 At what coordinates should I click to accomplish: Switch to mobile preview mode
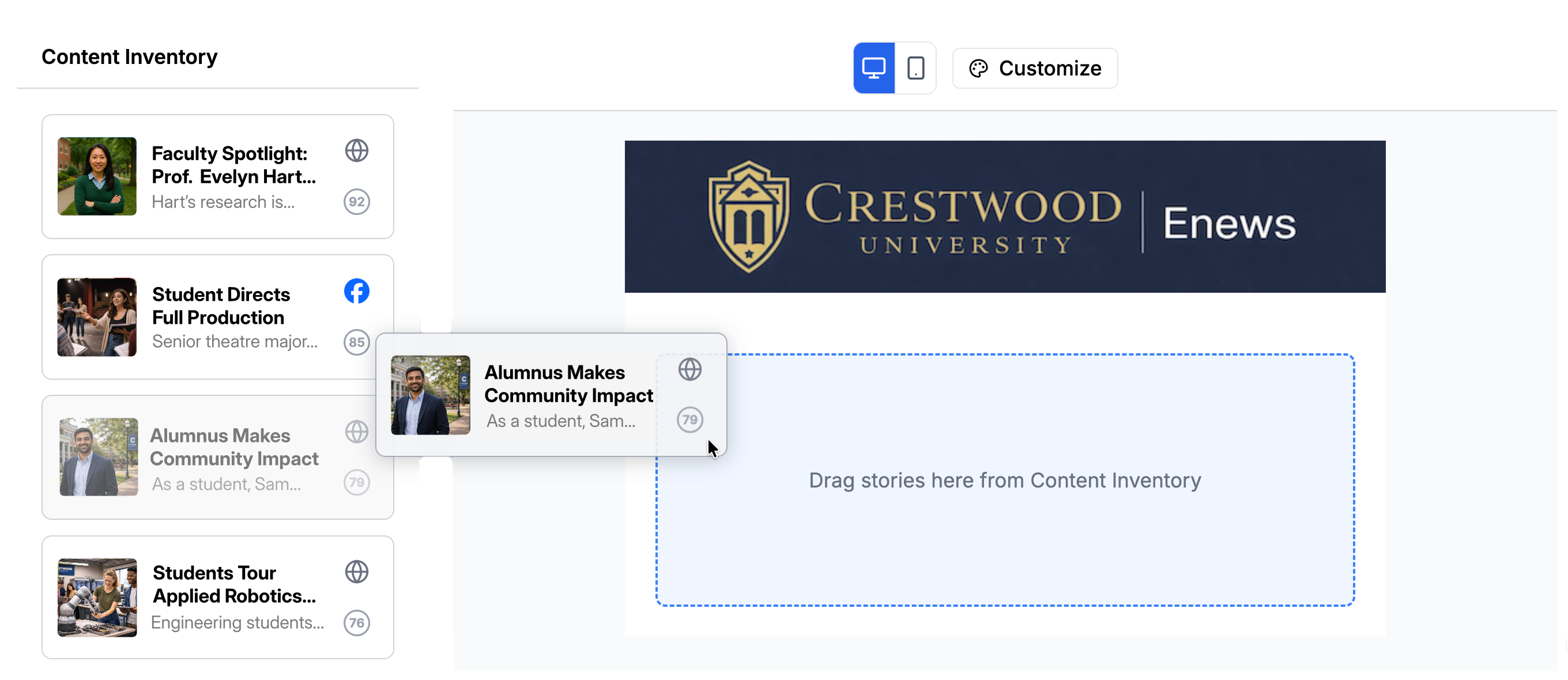pyautogui.click(x=915, y=67)
